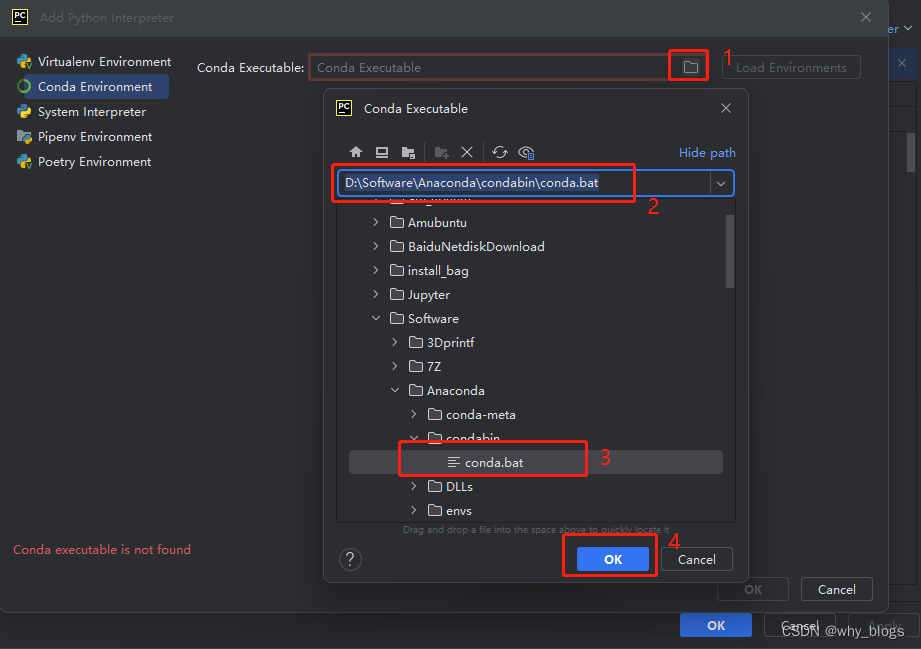This screenshot has height=649, width=921.
Task: Select Conda Environment in sidebar
Action: [92, 86]
